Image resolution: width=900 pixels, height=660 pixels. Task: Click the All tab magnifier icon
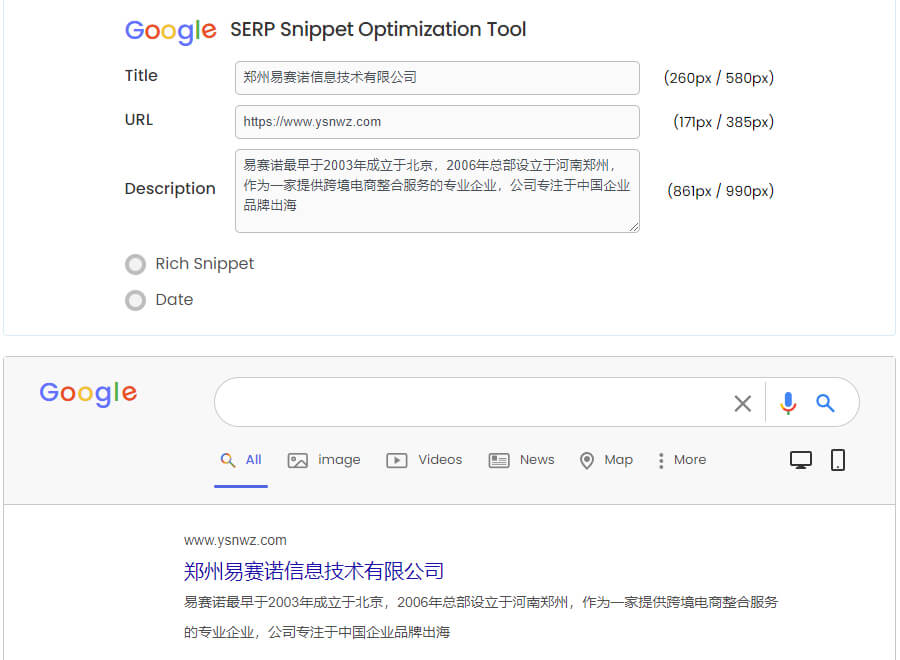click(x=228, y=460)
